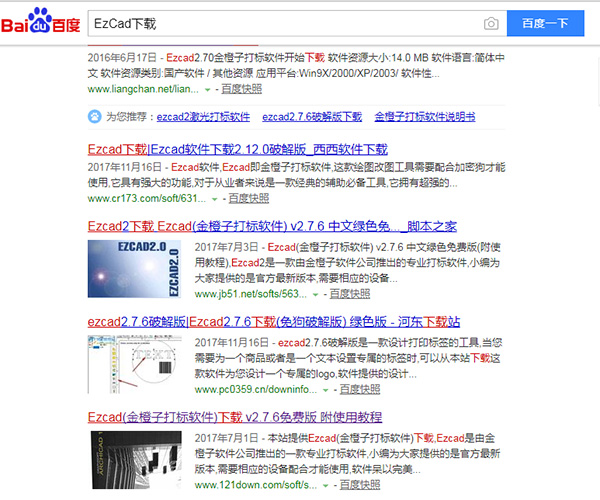Viewport: 600px width, 500px height.
Task: Open 百度快照 for pc0359.cn result
Action: 360,389
